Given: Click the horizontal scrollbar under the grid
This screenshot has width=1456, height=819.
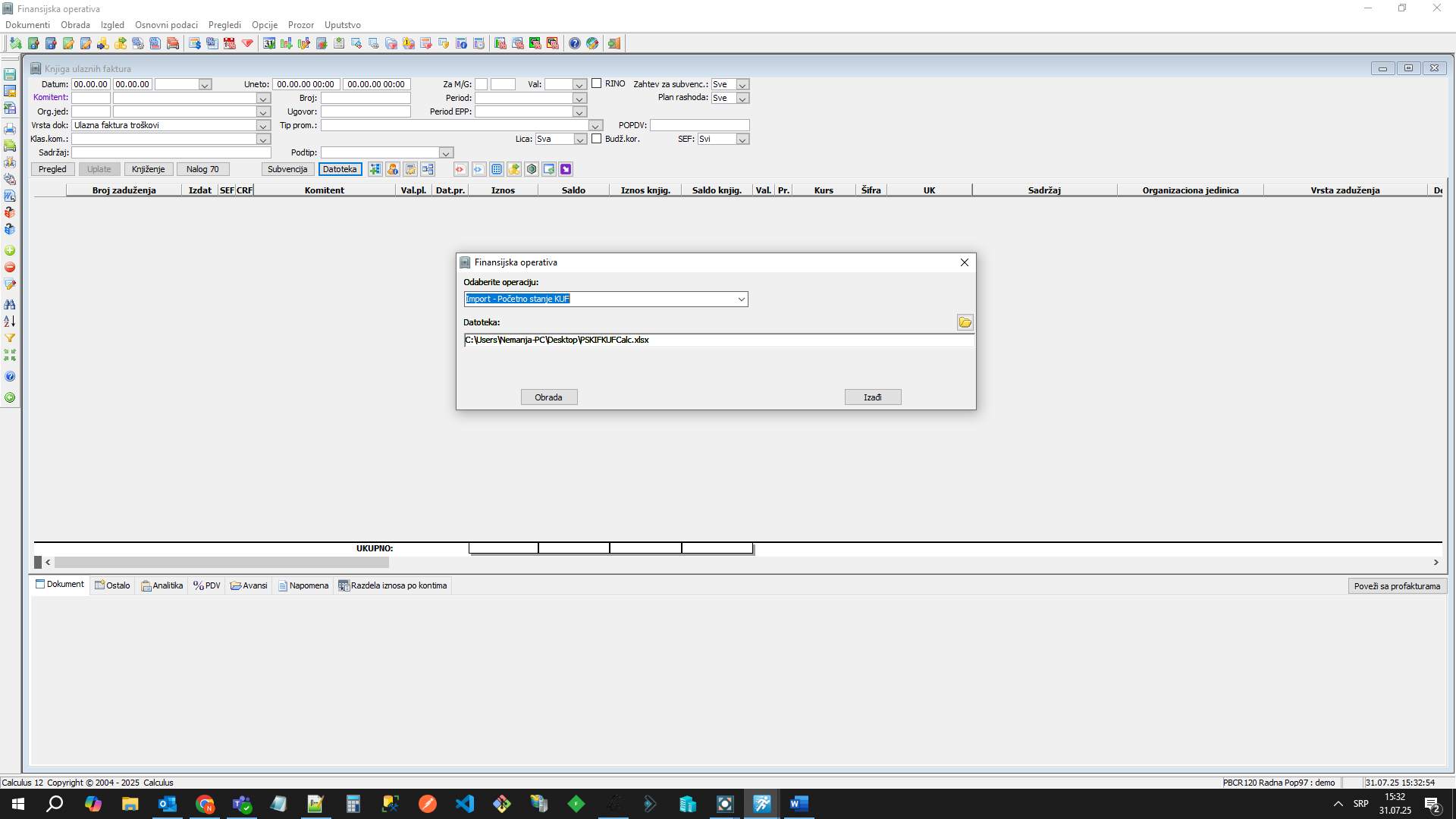Looking at the screenshot, I should point(221,563).
